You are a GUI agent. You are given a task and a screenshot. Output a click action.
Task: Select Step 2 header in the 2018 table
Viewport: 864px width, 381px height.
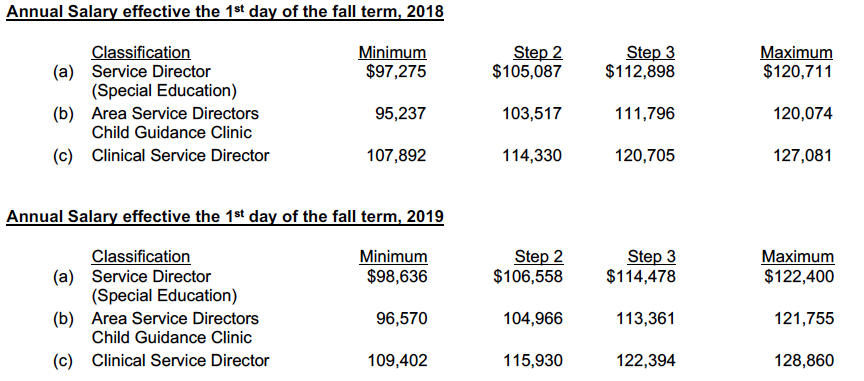538,52
